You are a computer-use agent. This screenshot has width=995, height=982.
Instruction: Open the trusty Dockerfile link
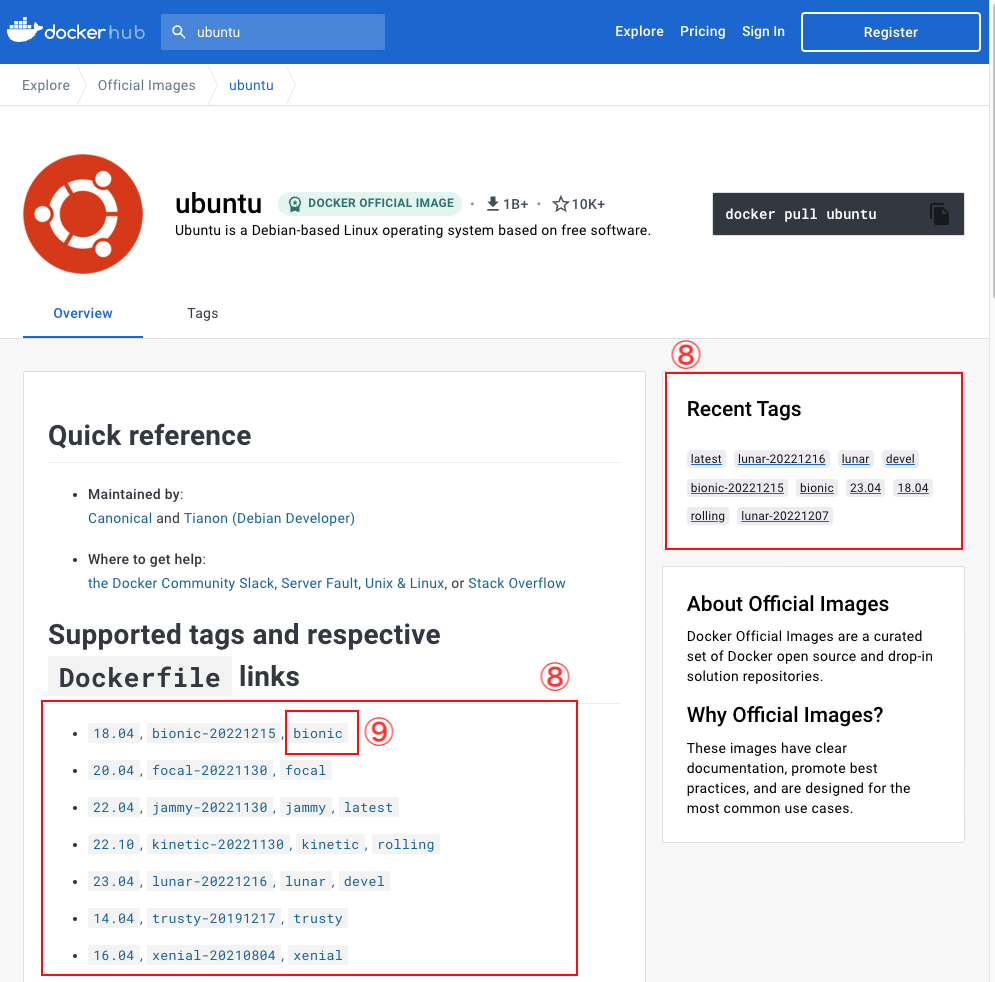coord(317,919)
